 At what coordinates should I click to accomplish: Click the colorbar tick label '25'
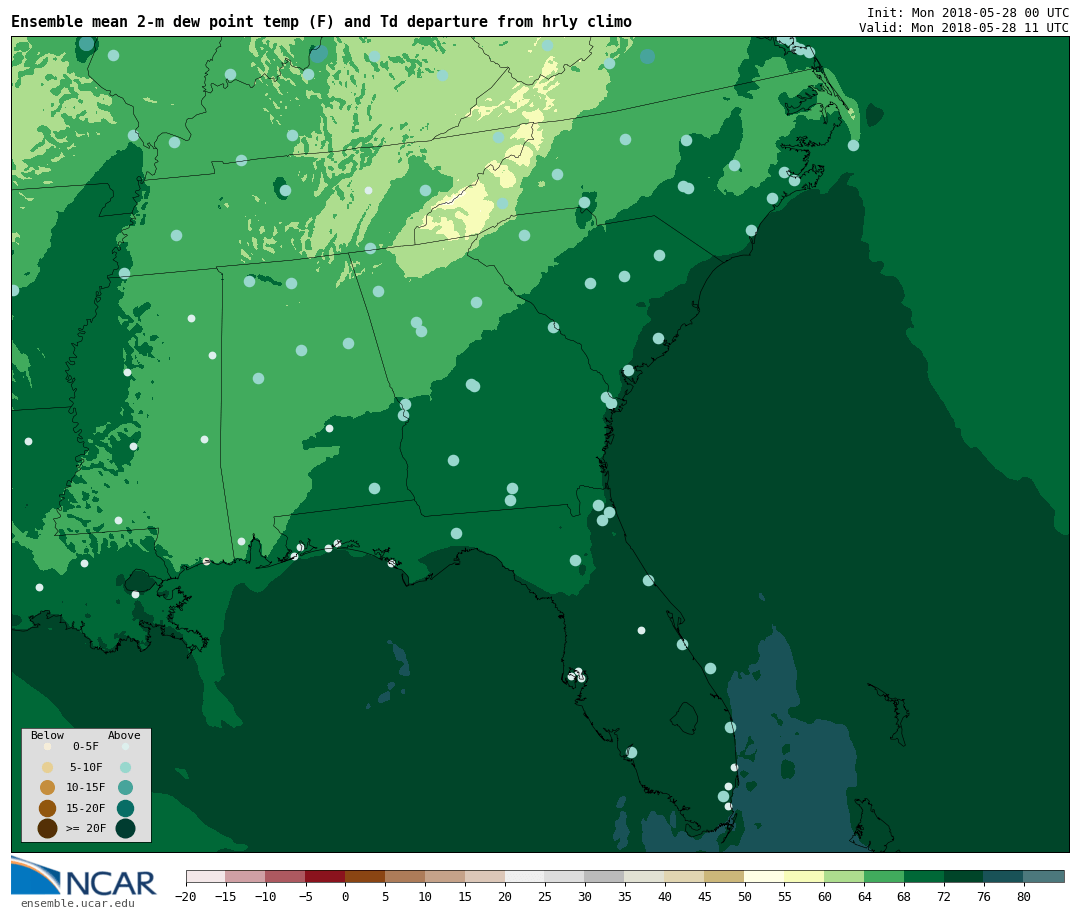point(545,897)
